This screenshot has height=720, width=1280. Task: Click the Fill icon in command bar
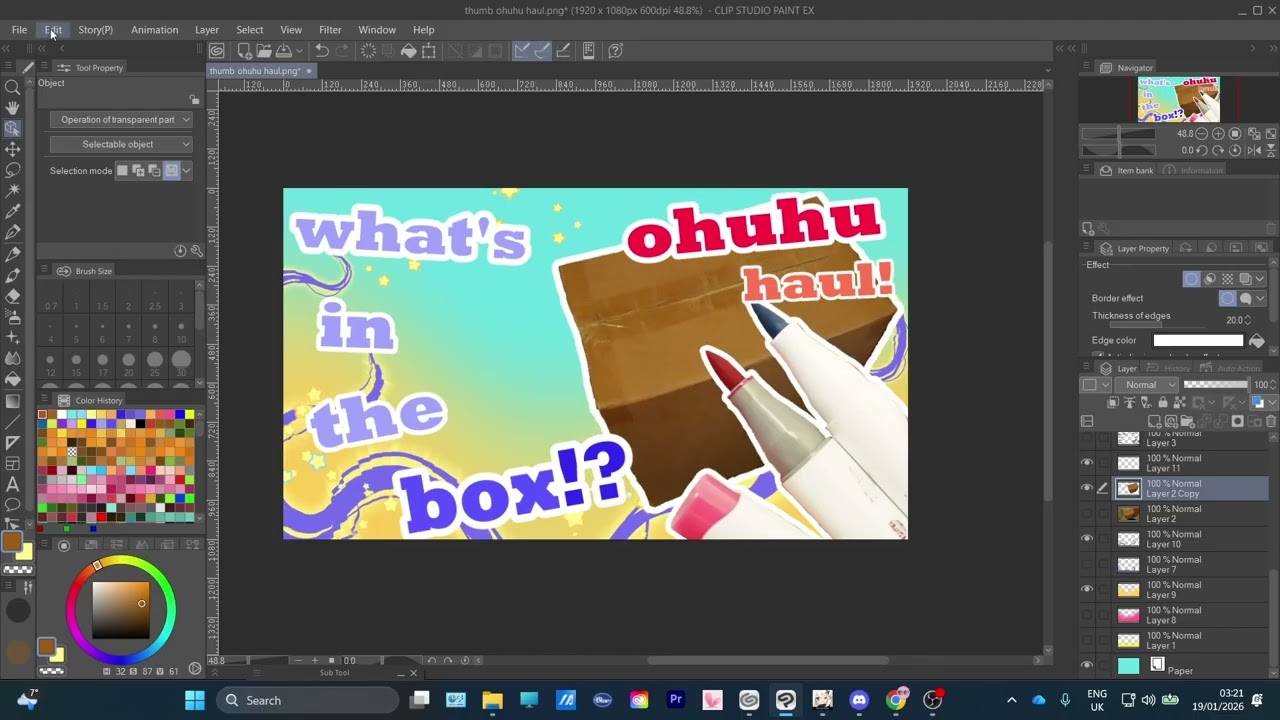click(408, 51)
